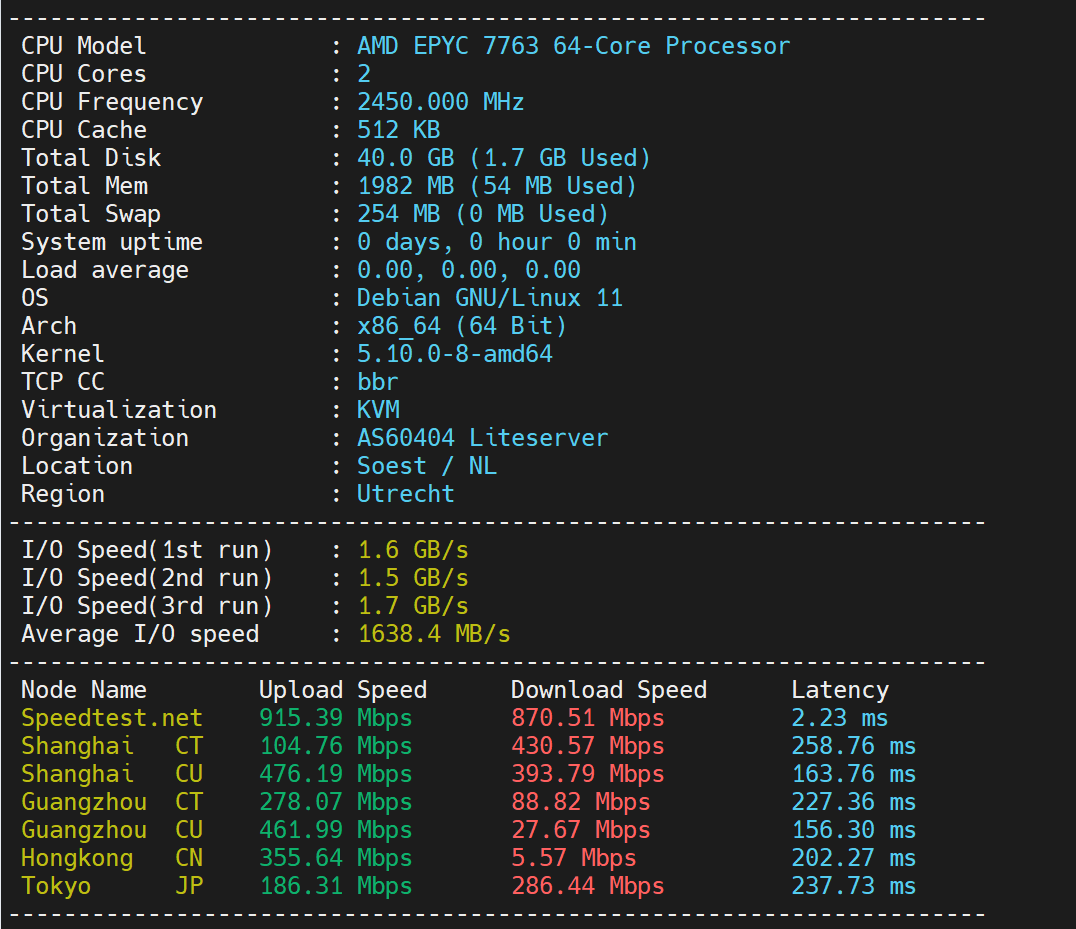Image resolution: width=1076 pixels, height=929 pixels.
Task: Click the 156.30 ms latency value
Action: (854, 831)
